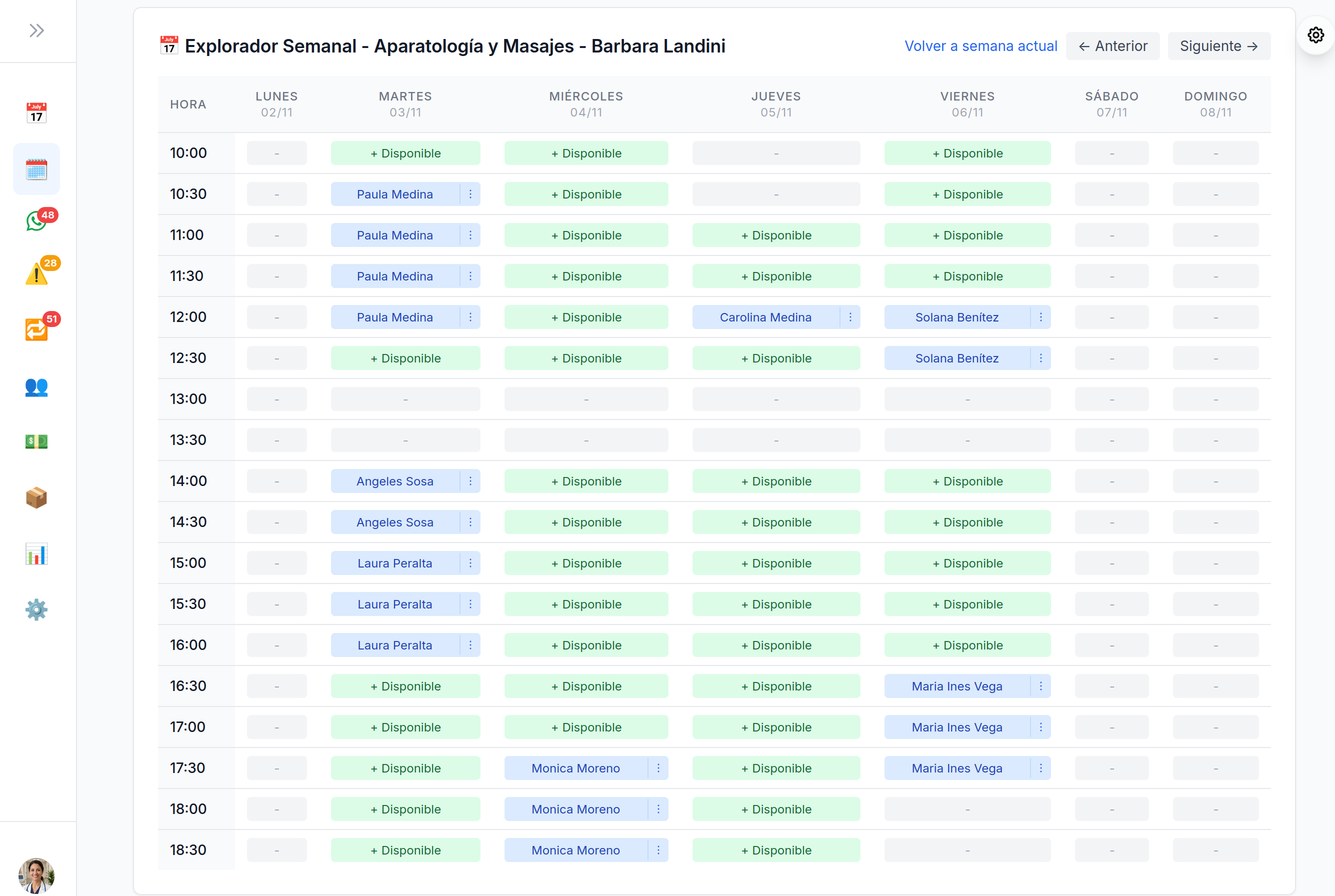
Task: Click the Miércoles 04/11 column header
Action: tap(586, 104)
